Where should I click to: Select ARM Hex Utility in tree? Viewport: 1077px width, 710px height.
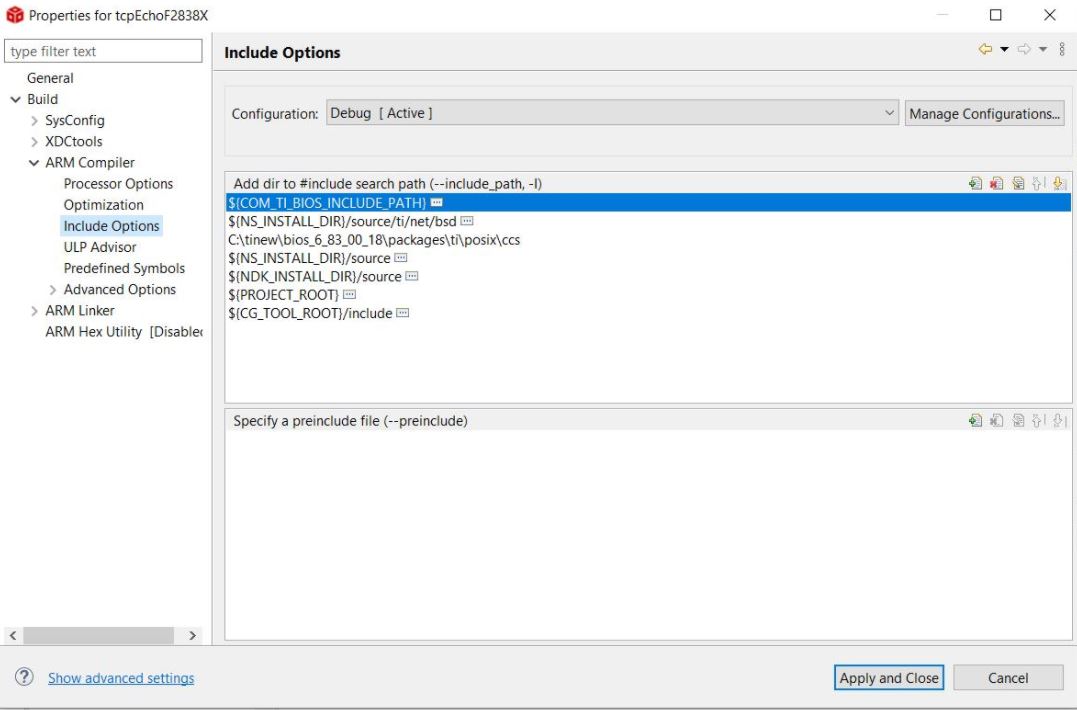tap(124, 332)
